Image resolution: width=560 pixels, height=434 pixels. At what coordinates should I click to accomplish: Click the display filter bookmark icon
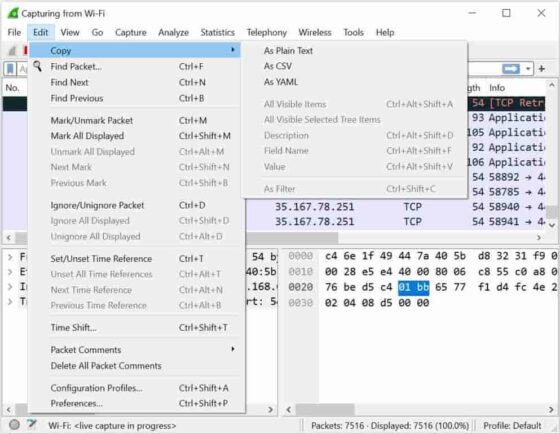[10, 68]
